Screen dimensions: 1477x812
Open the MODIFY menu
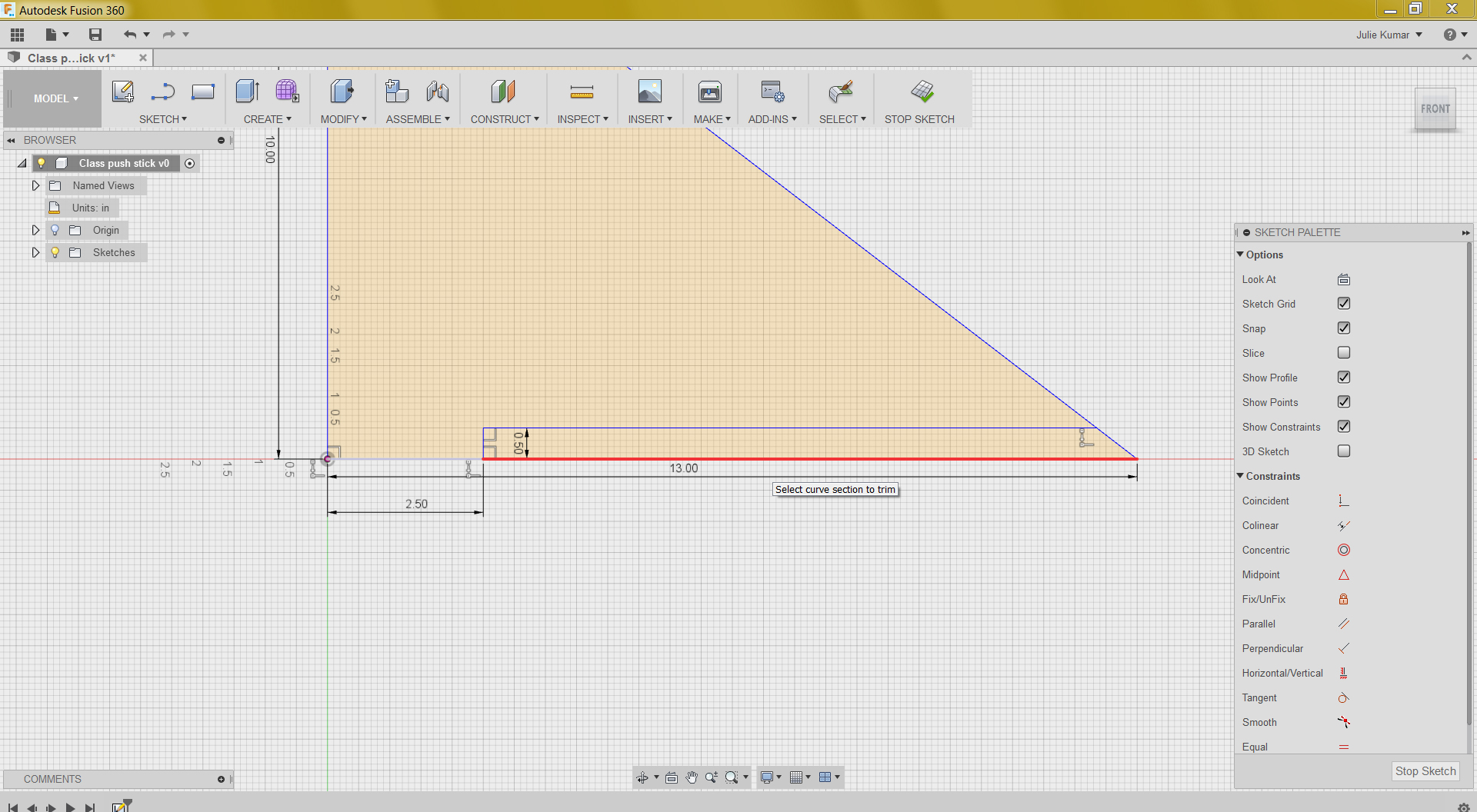pos(343,119)
